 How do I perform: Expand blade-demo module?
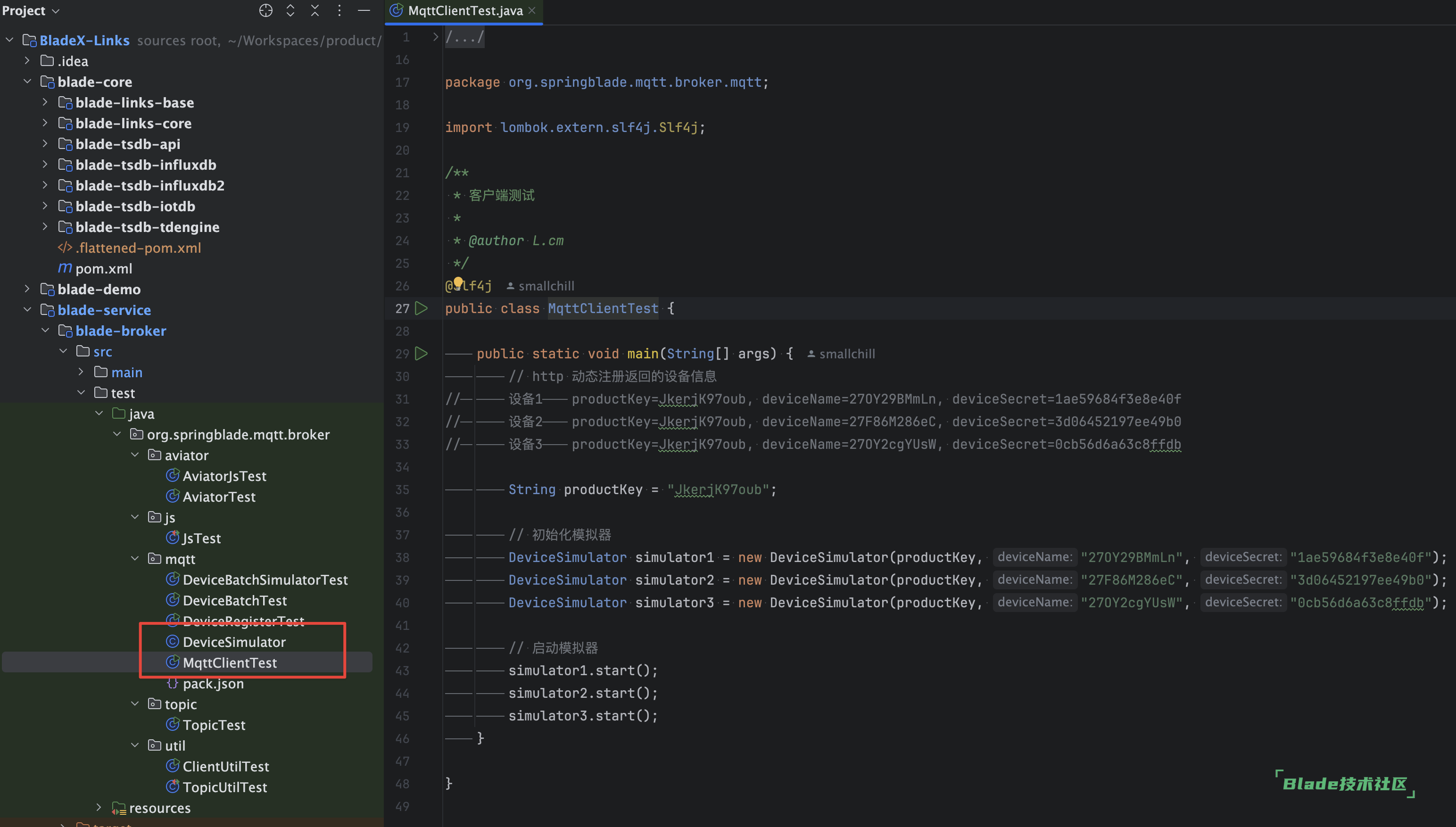[x=27, y=289]
